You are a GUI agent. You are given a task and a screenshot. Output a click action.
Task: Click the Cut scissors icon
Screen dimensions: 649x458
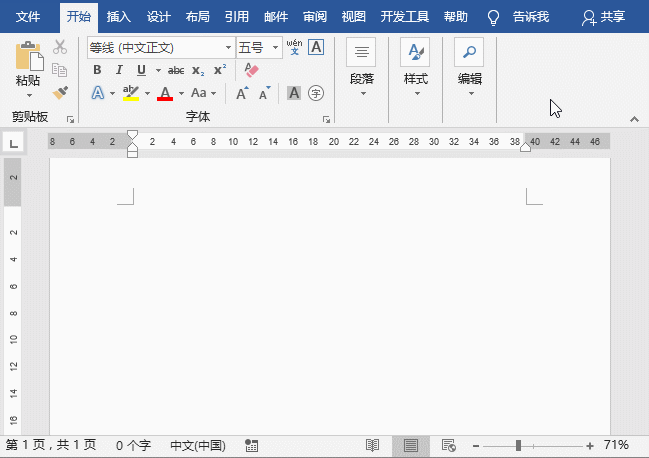coord(60,47)
